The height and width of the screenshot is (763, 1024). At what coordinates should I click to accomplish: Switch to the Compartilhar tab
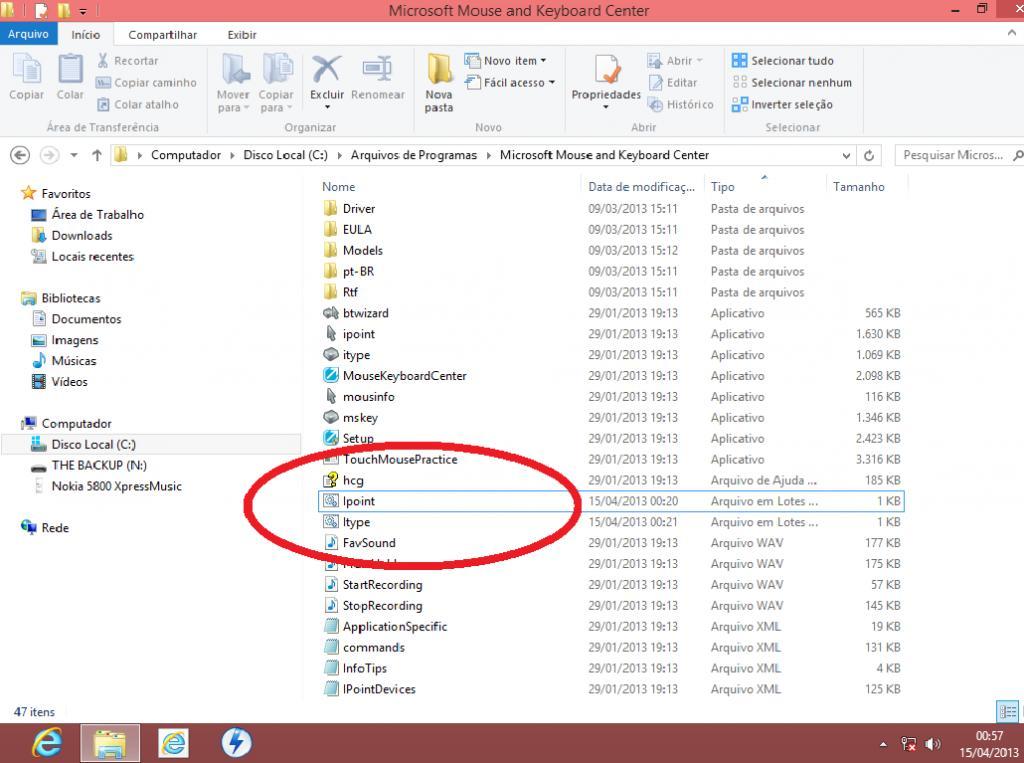coord(163,35)
